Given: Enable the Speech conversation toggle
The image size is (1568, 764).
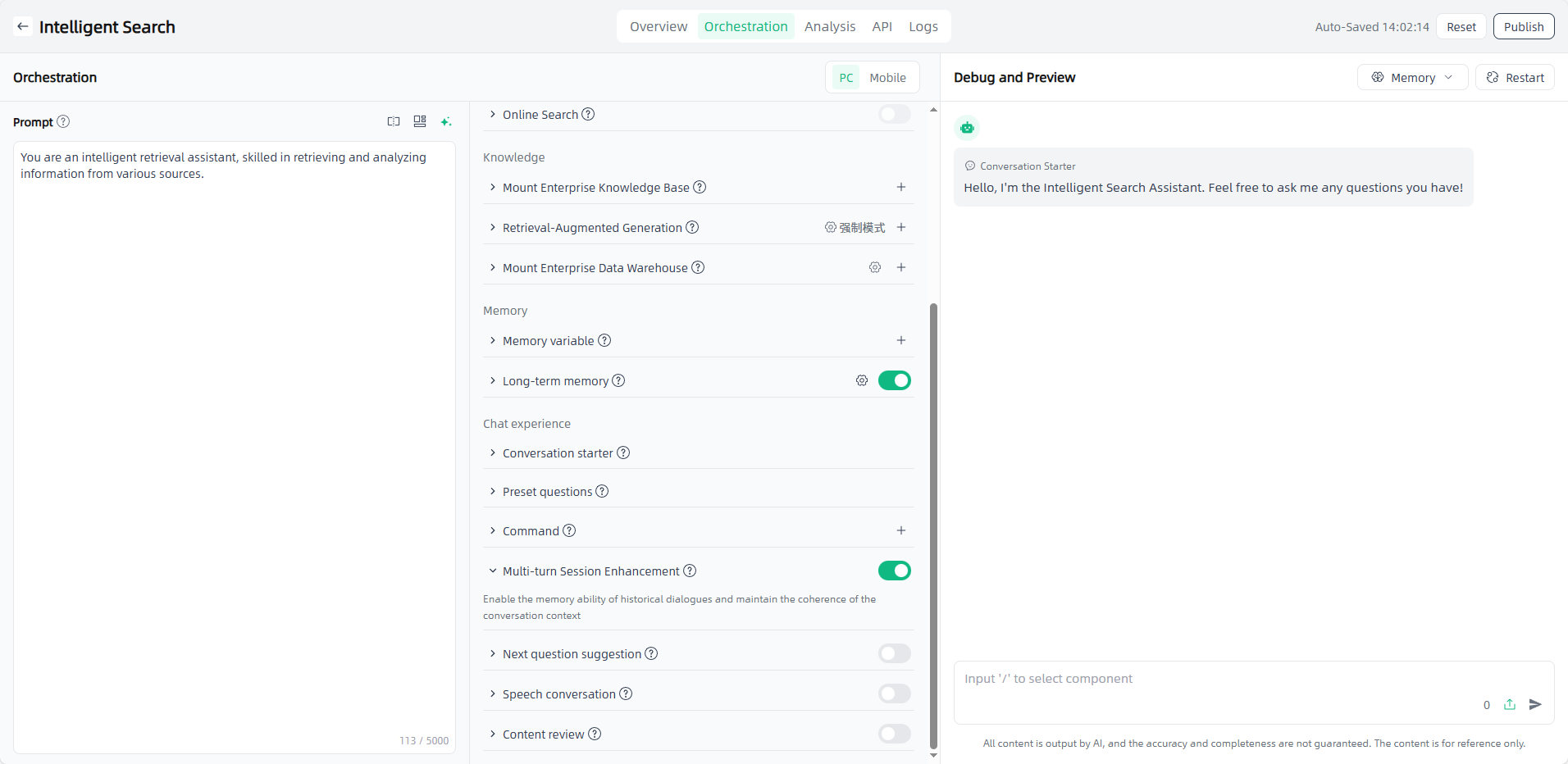Looking at the screenshot, I should (x=894, y=694).
